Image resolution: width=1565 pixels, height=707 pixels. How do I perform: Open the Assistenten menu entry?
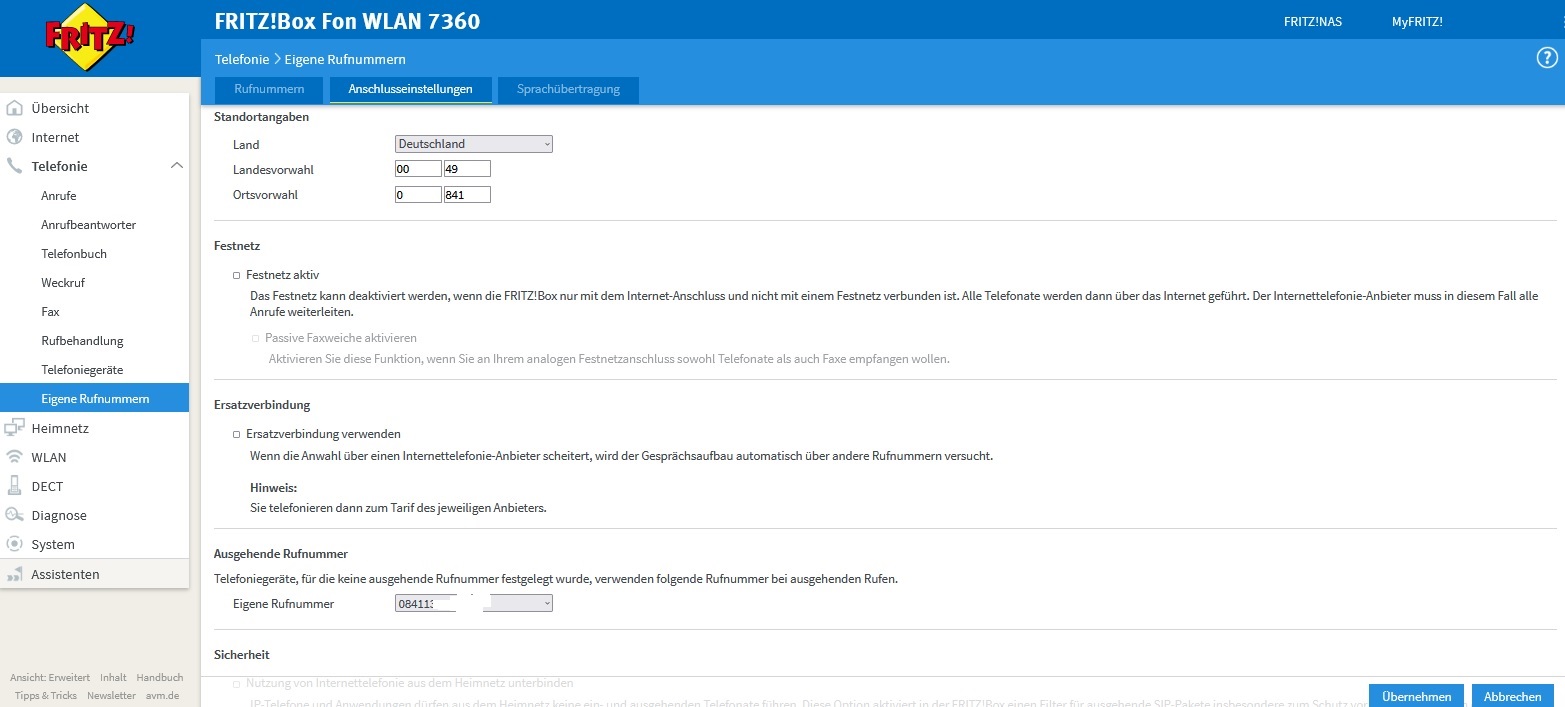65,574
